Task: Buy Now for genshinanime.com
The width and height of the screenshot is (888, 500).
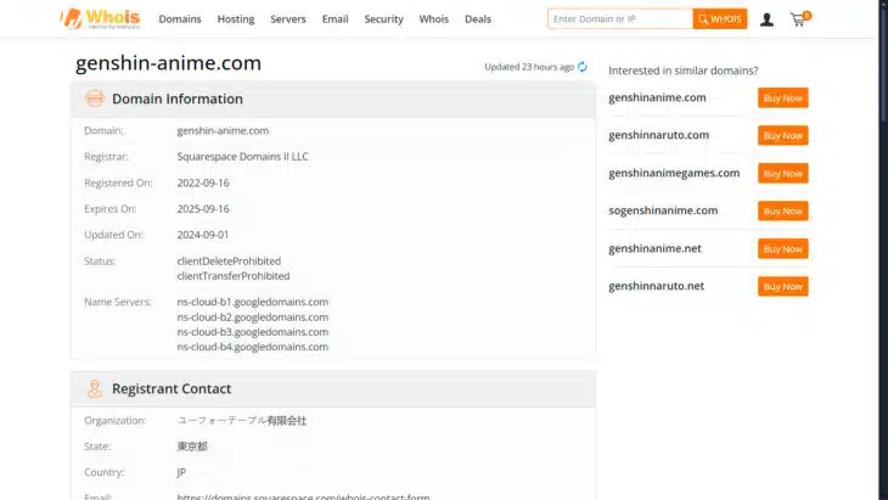Action: point(783,98)
